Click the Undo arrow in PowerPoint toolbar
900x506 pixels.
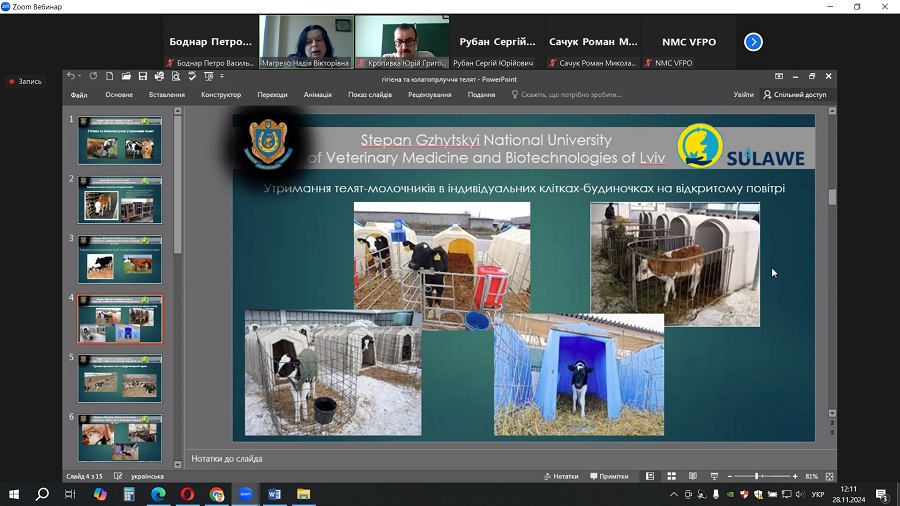(70, 76)
